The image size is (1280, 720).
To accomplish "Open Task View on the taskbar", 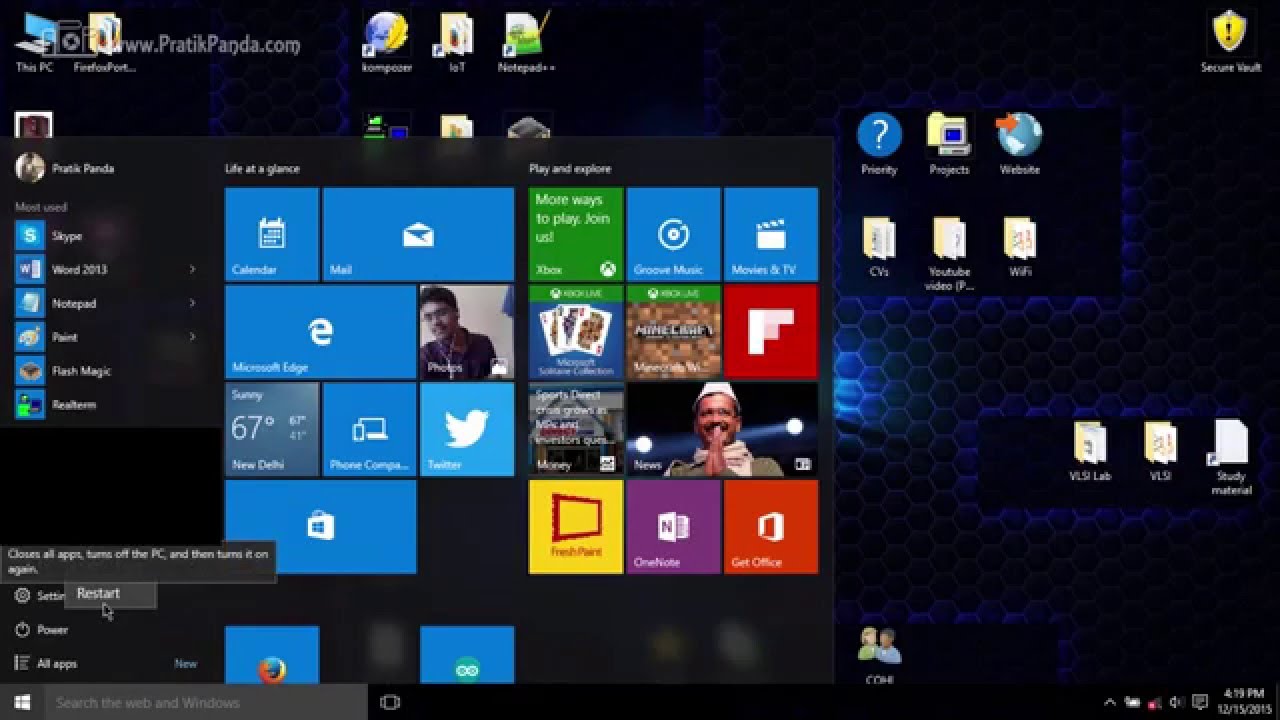I will point(391,703).
